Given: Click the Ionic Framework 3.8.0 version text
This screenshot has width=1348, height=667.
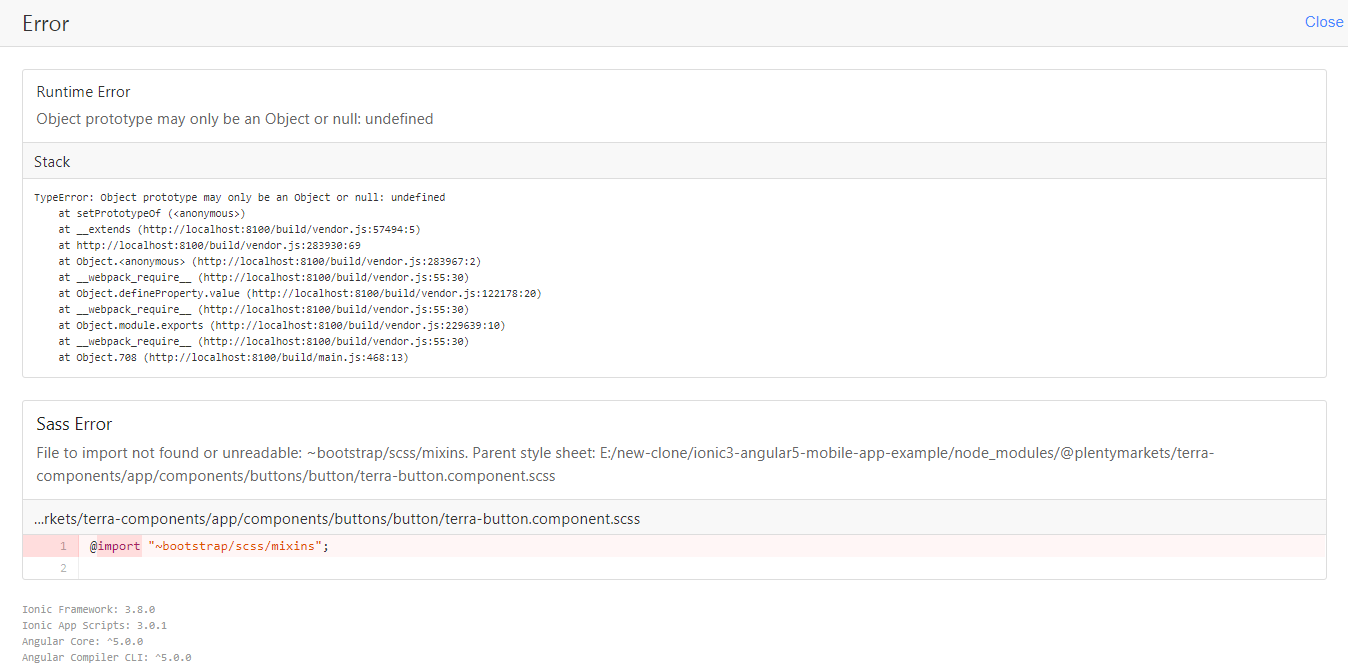Looking at the screenshot, I should 88,609.
